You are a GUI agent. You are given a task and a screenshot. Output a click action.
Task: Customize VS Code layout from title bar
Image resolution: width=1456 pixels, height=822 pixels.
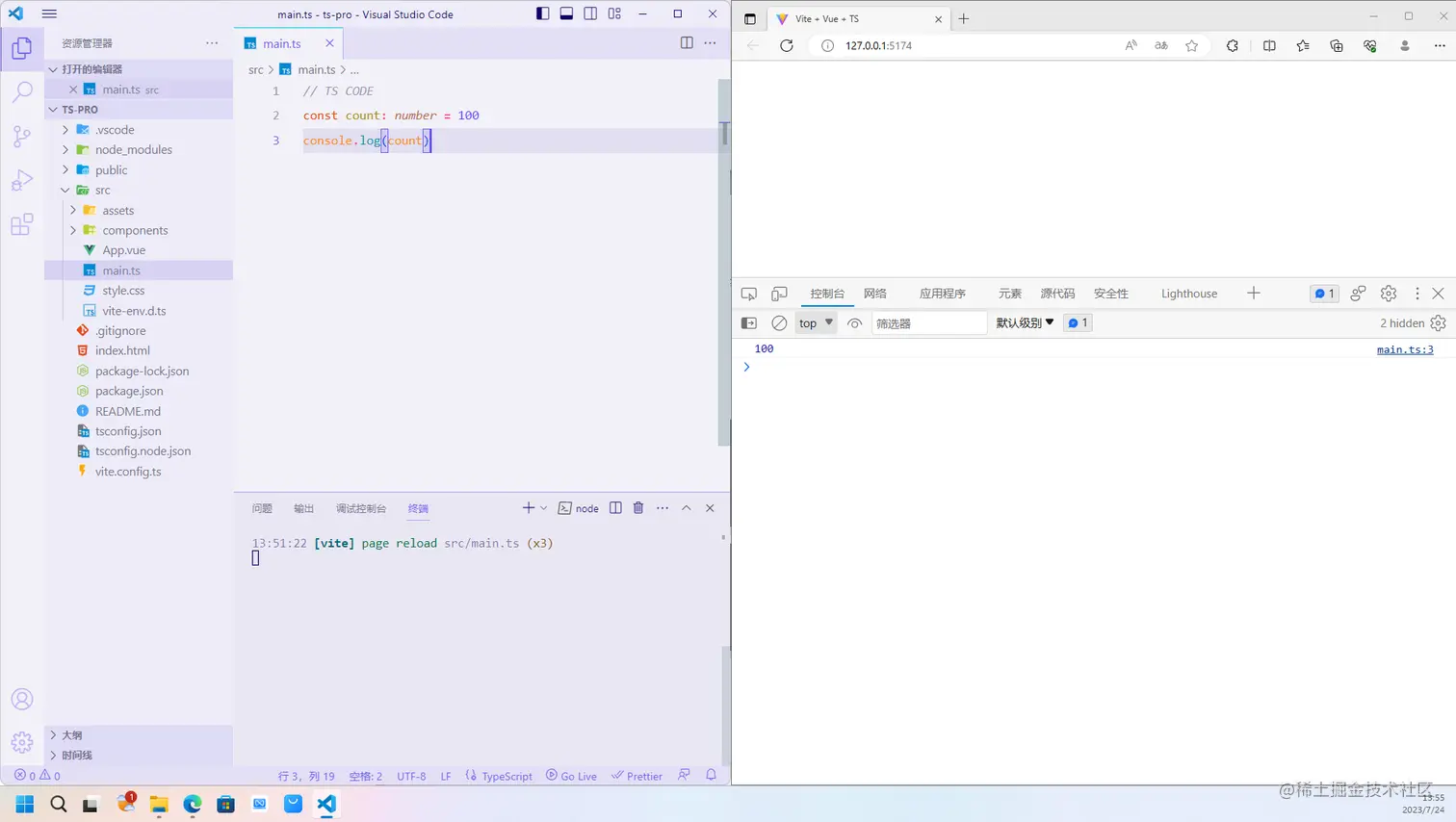tap(614, 13)
